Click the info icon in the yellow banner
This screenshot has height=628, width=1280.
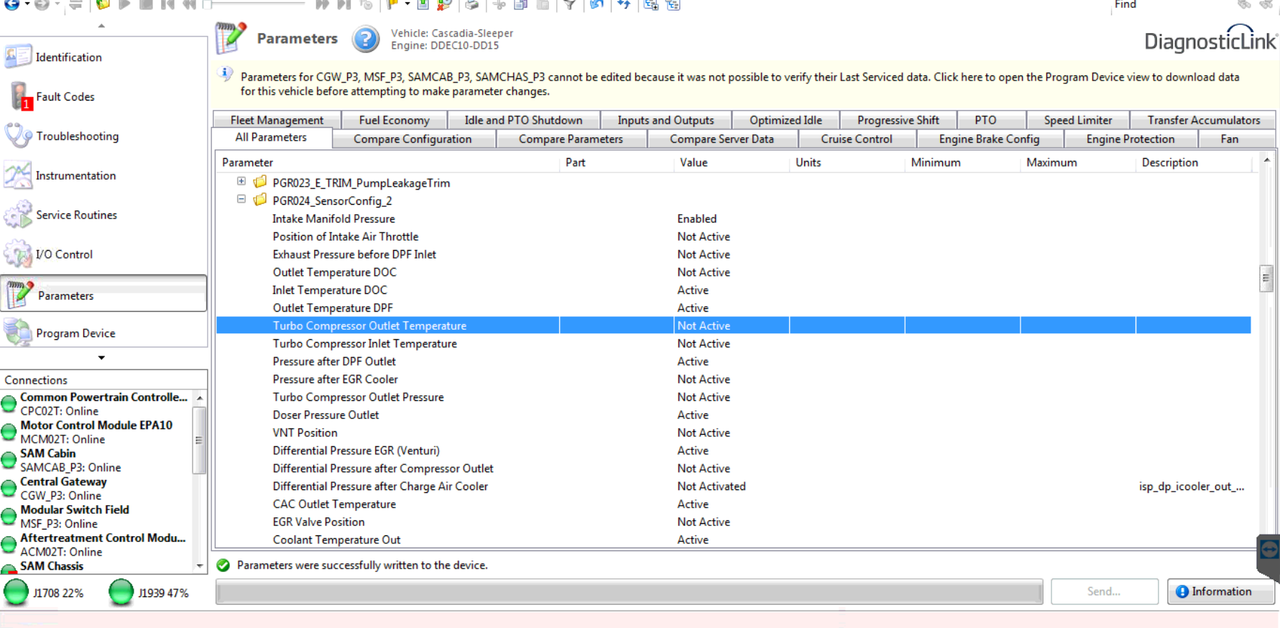click(226, 76)
